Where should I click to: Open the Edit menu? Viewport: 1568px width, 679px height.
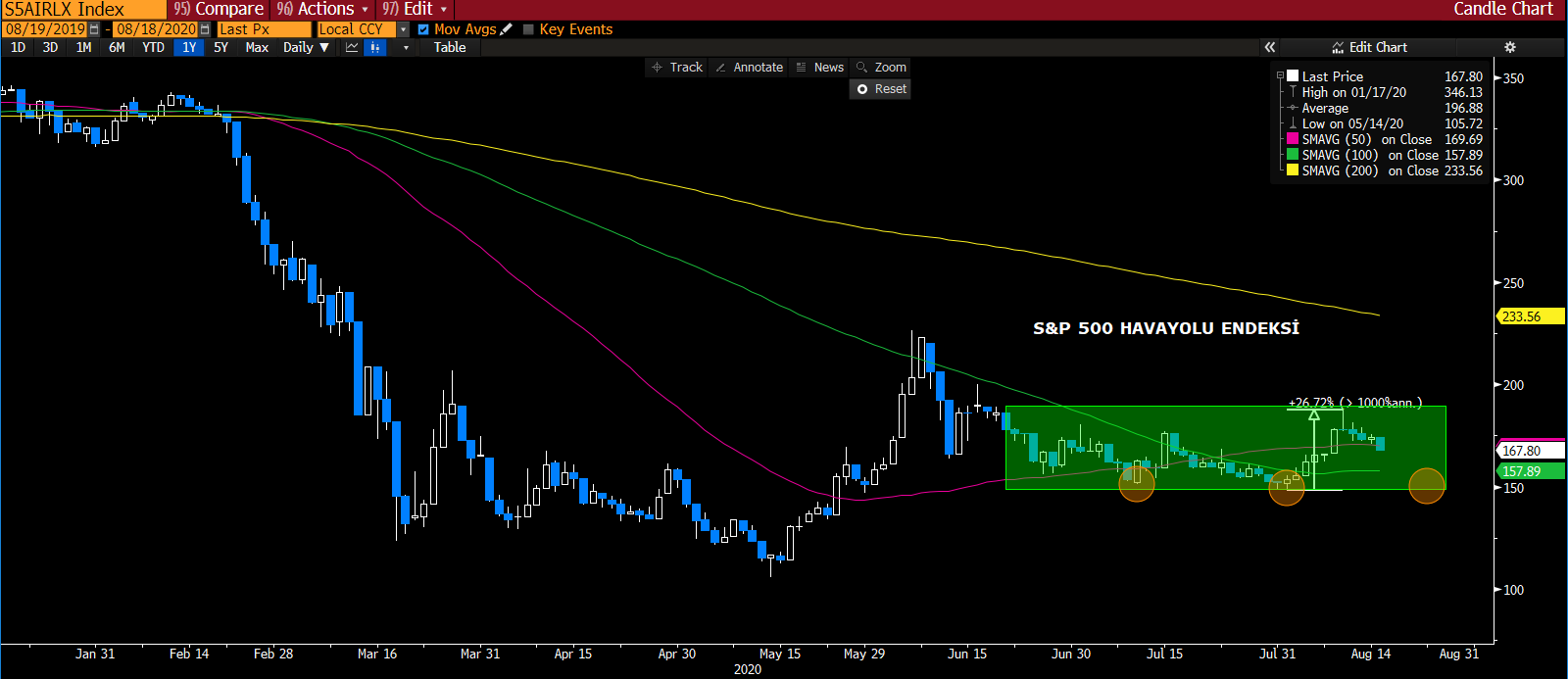click(415, 9)
